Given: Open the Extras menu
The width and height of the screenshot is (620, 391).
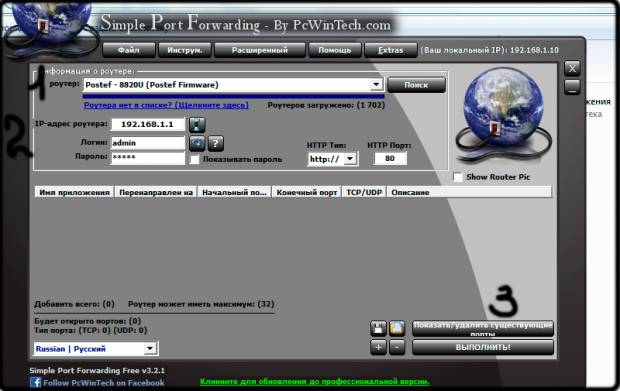Looking at the screenshot, I should pyautogui.click(x=390, y=50).
